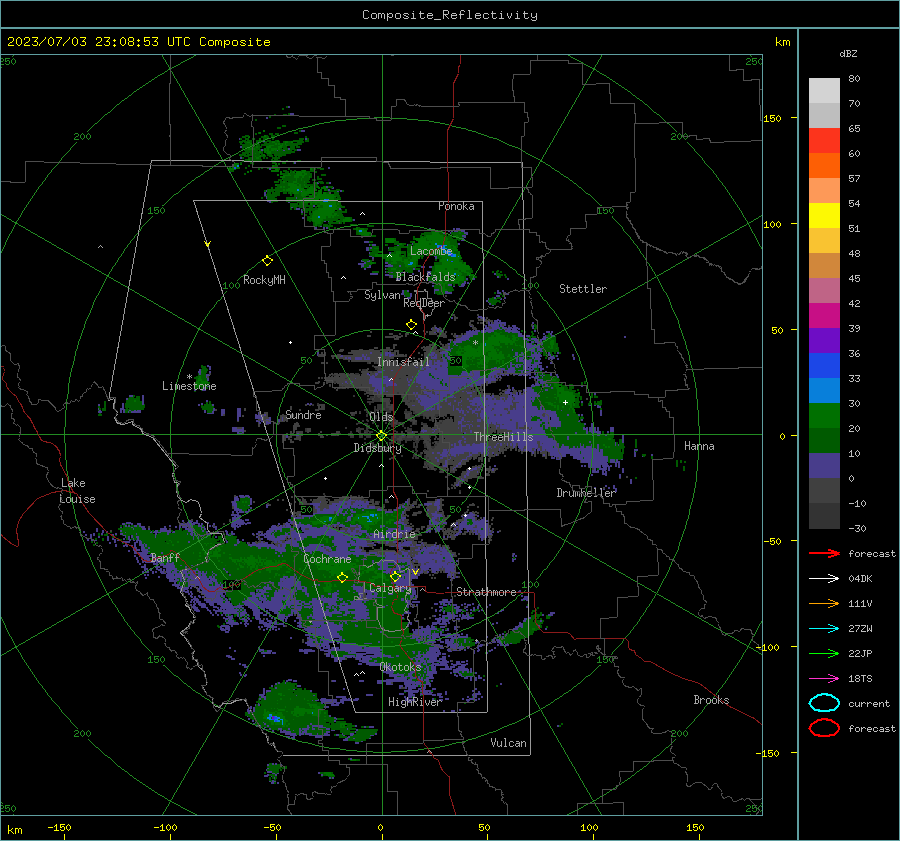900x841 pixels.
Task: Click the white plus marker northeast of ThreeHills
Action: tap(565, 402)
